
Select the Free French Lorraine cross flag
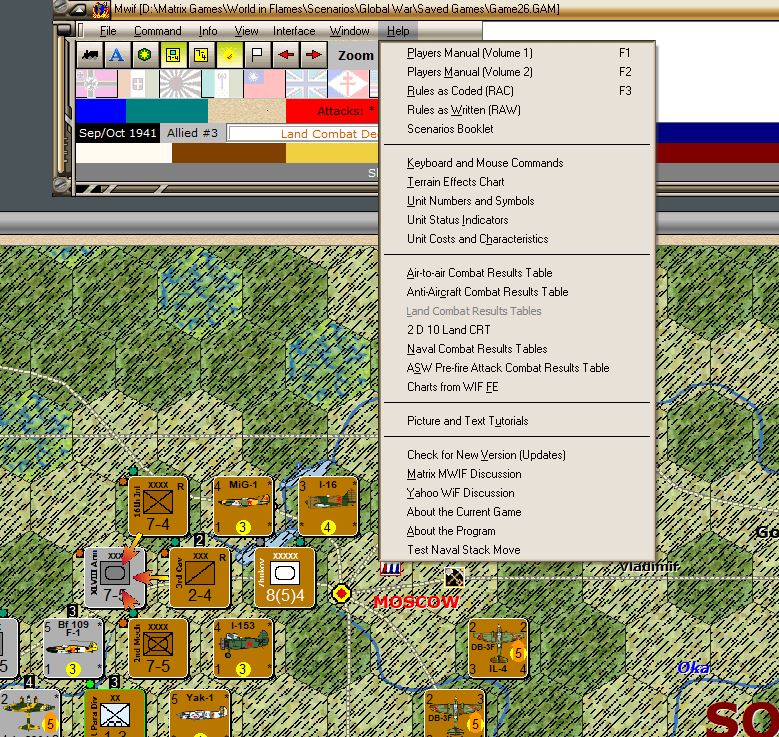pos(348,84)
